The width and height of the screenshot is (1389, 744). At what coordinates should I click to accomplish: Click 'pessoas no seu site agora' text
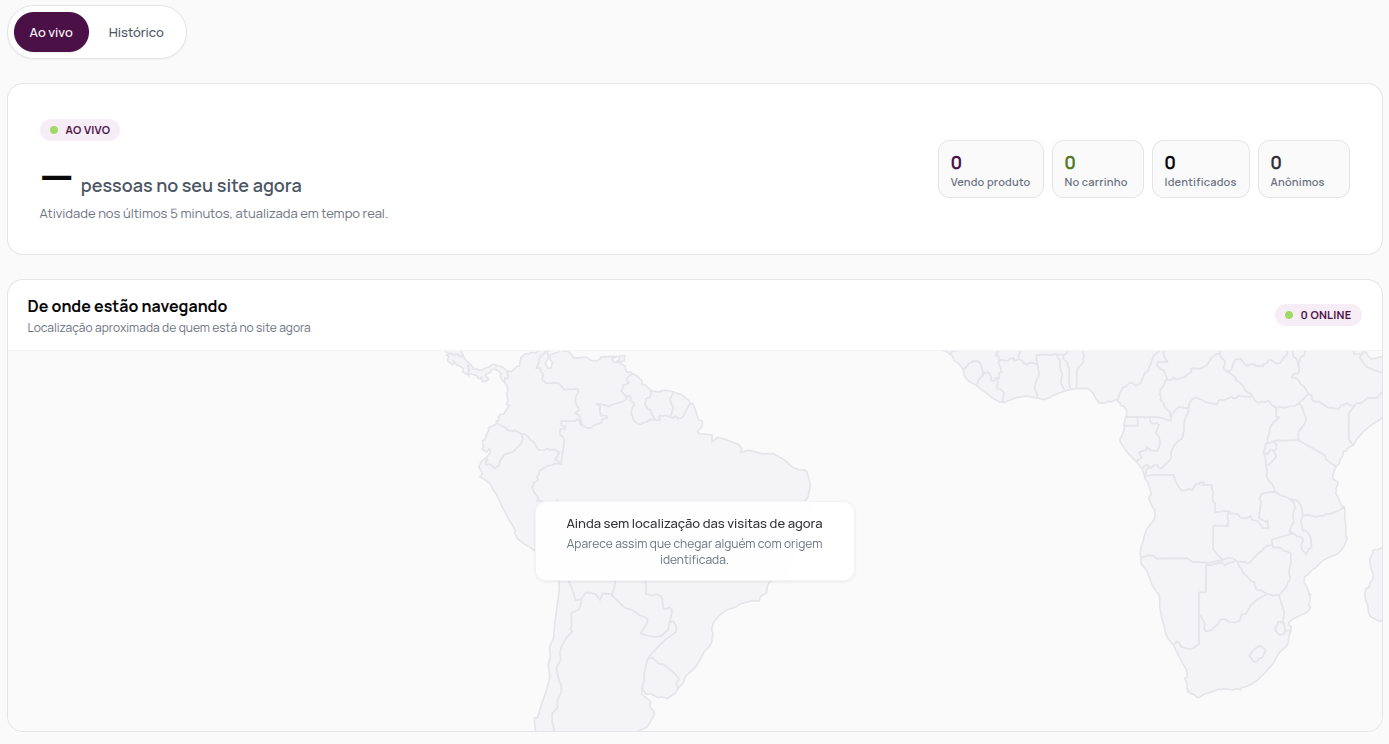(191, 186)
